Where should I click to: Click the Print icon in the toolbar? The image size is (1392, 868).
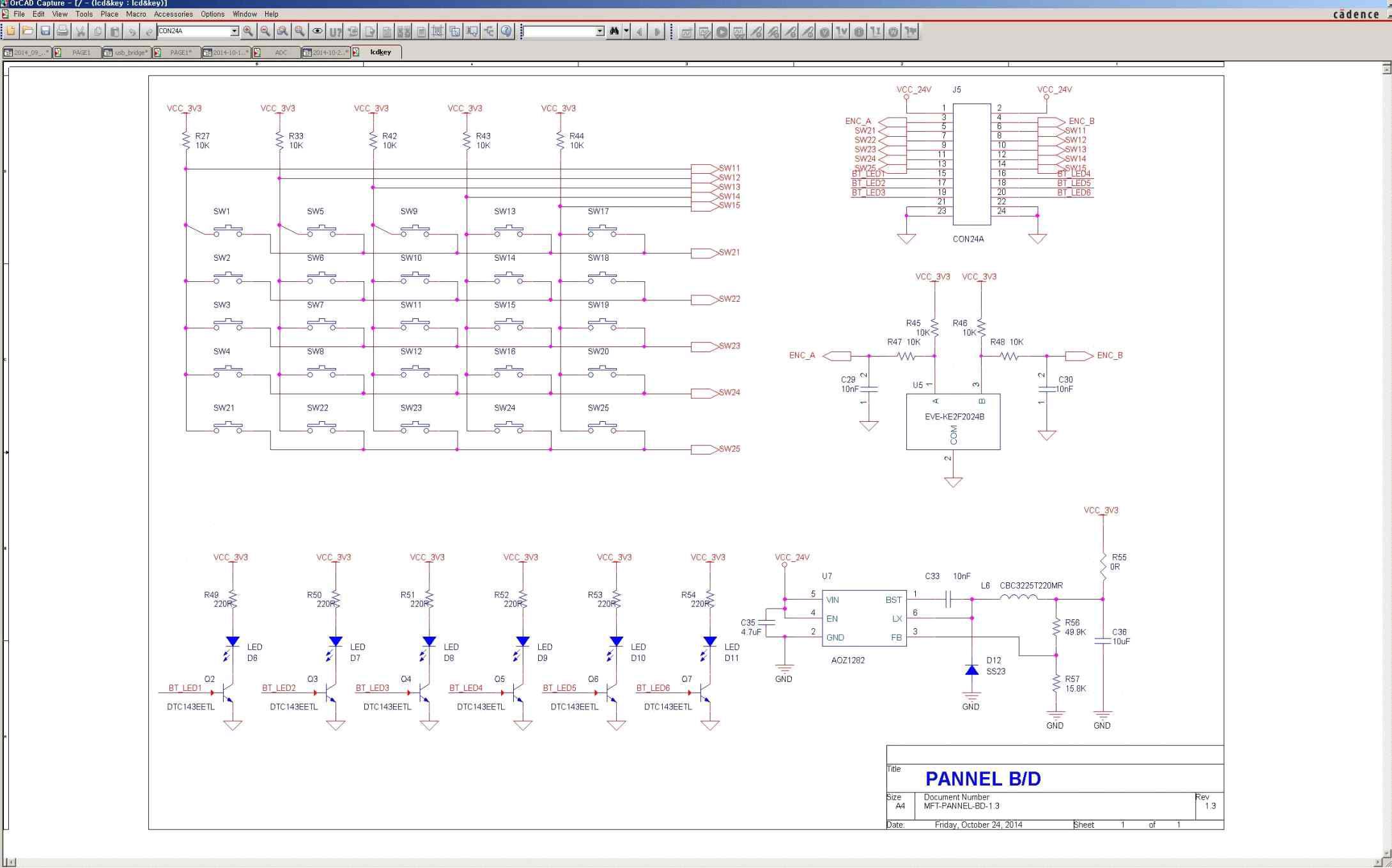pos(62,31)
